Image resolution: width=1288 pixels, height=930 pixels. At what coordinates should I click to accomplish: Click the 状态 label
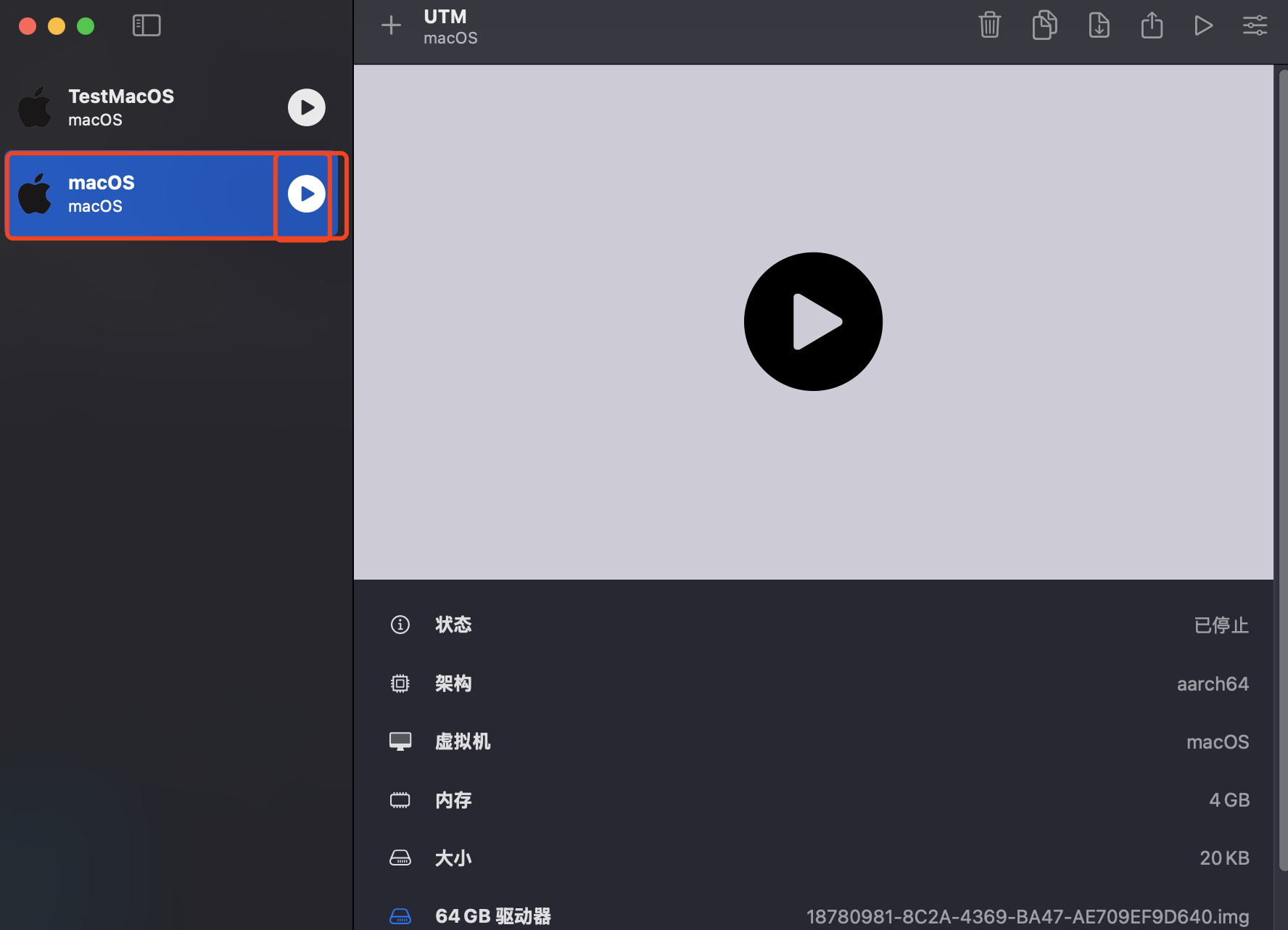pos(453,625)
